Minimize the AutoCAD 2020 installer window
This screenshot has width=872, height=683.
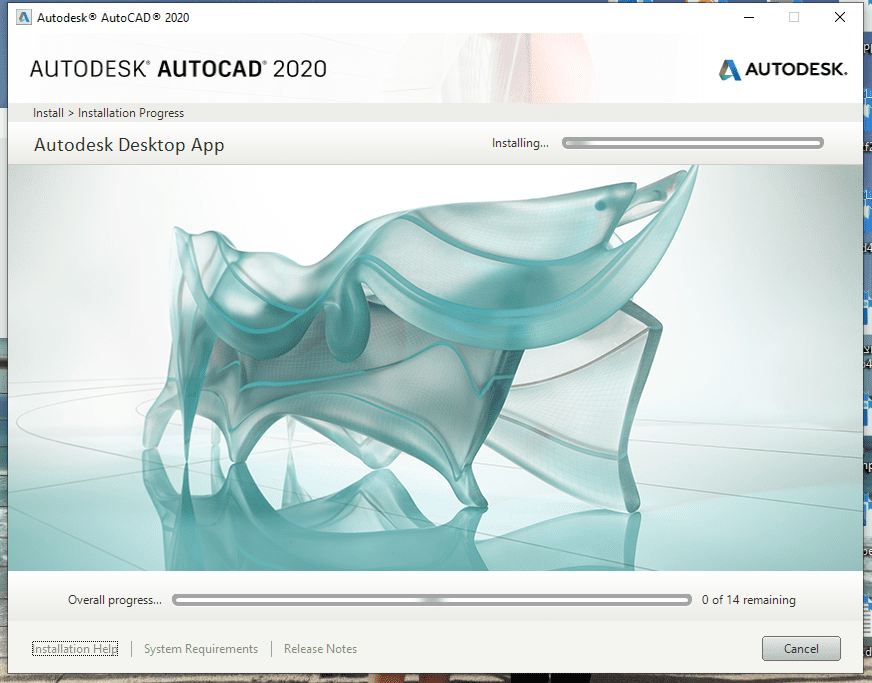click(x=749, y=17)
